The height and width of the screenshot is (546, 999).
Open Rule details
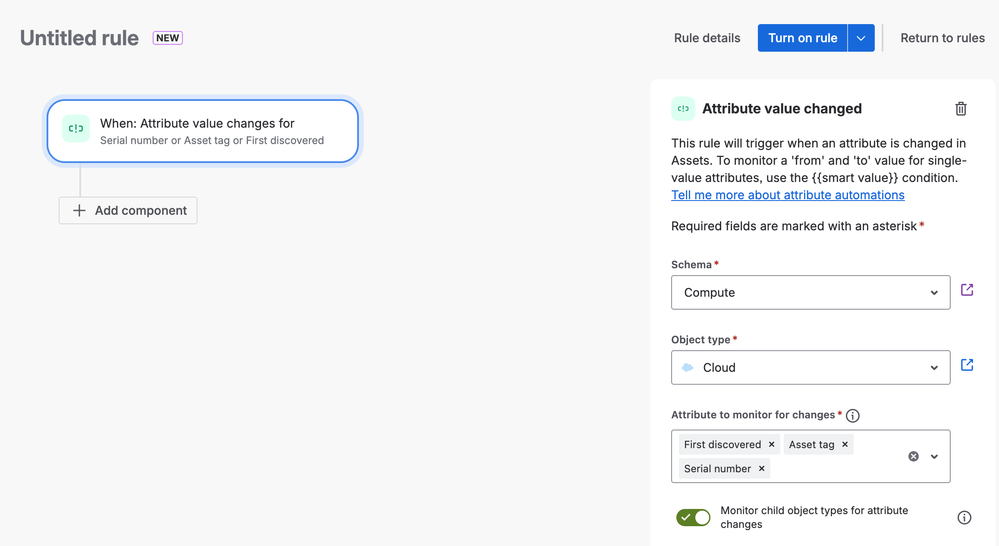coord(707,38)
